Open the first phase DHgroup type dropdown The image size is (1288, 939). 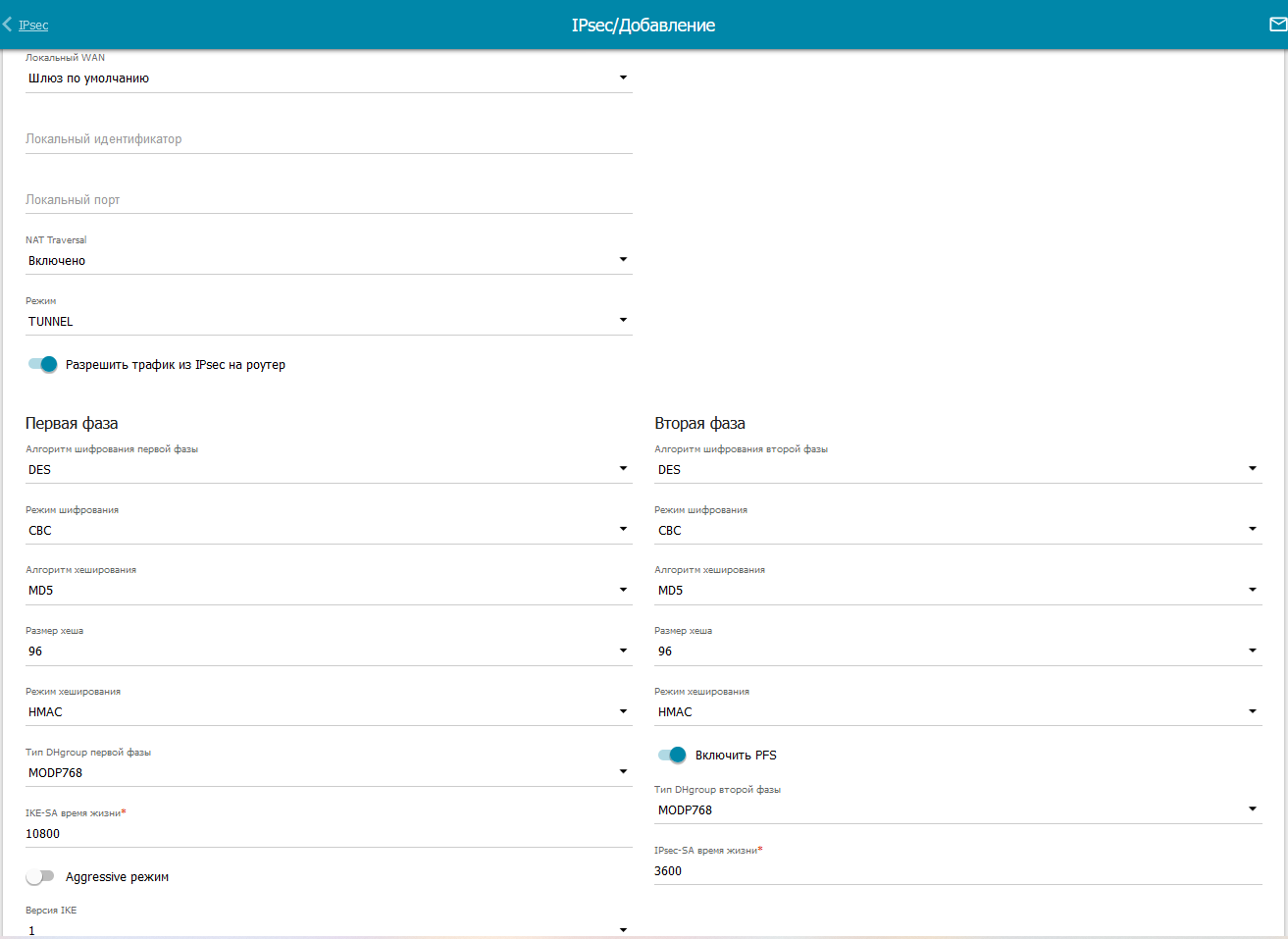(328, 773)
